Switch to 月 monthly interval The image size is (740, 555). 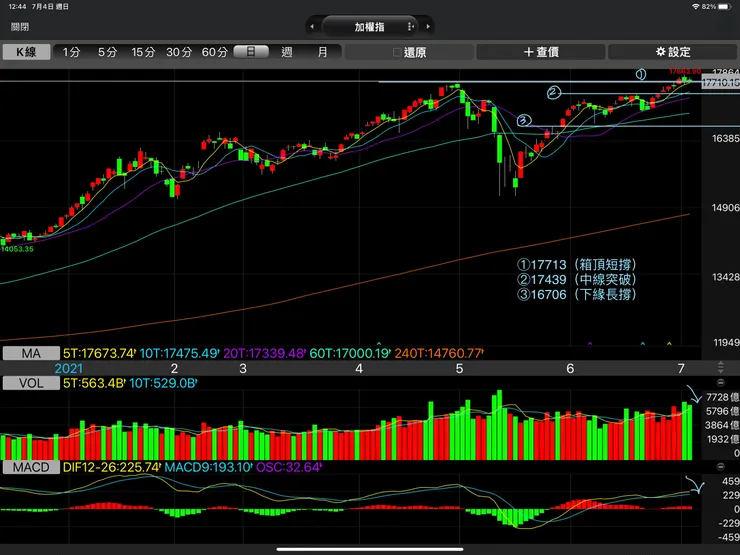[322, 52]
